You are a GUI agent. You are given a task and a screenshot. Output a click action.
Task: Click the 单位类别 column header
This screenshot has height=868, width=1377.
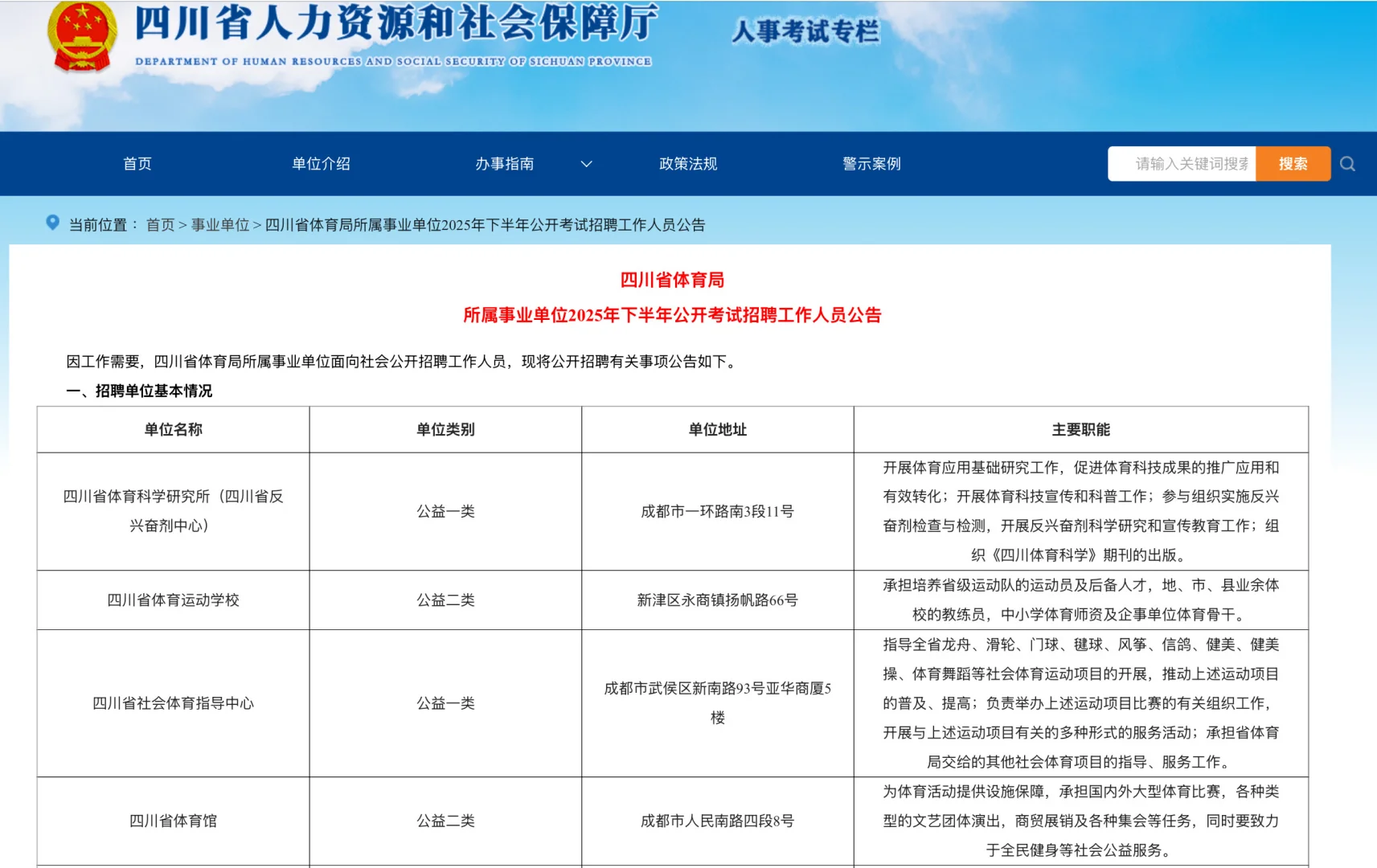[x=445, y=429]
